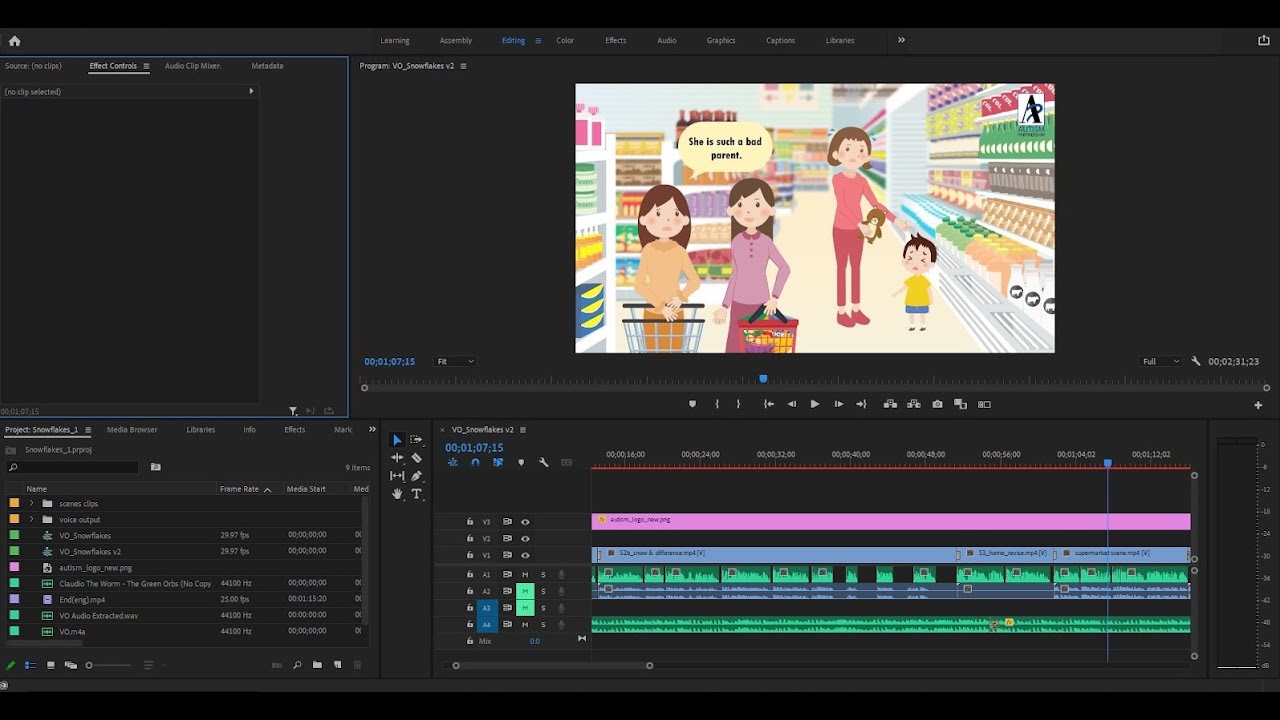Show hidden Project panel tabs

click(x=372, y=430)
